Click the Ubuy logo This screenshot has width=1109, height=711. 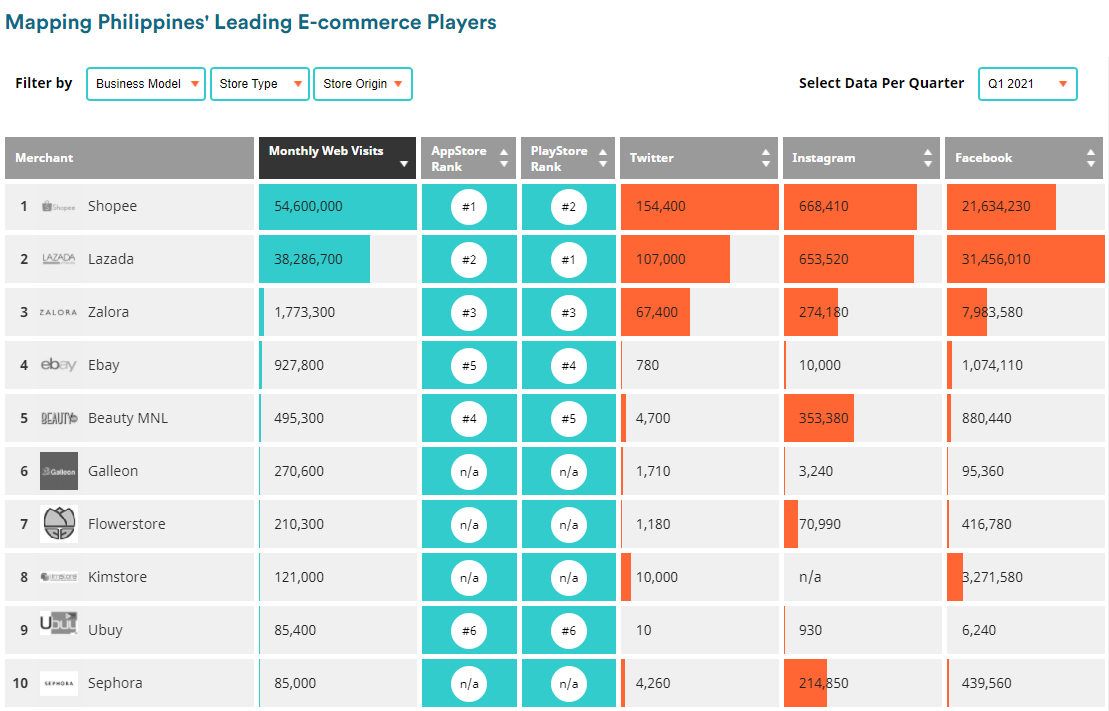click(x=59, y=623)
